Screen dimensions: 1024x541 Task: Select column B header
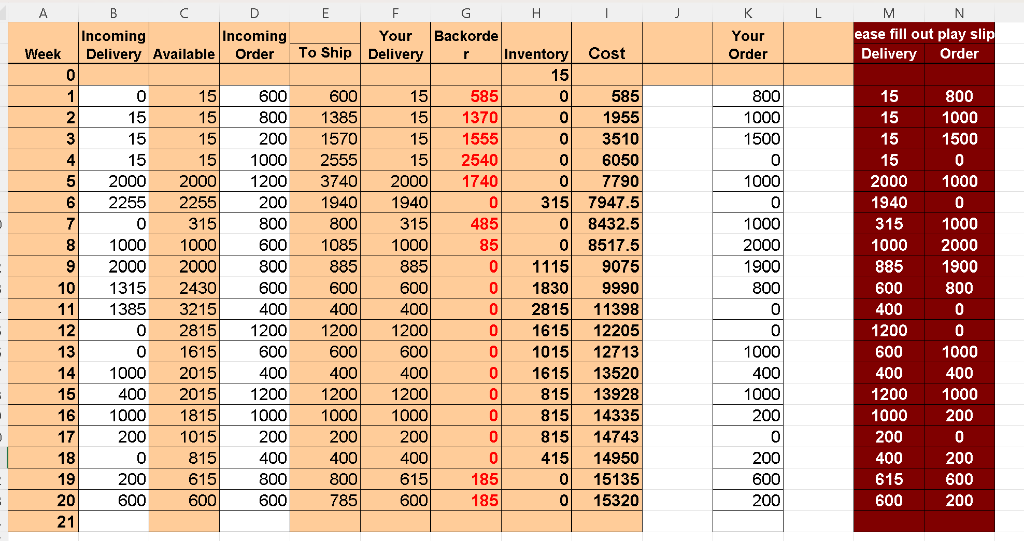[x=114, y=13]
